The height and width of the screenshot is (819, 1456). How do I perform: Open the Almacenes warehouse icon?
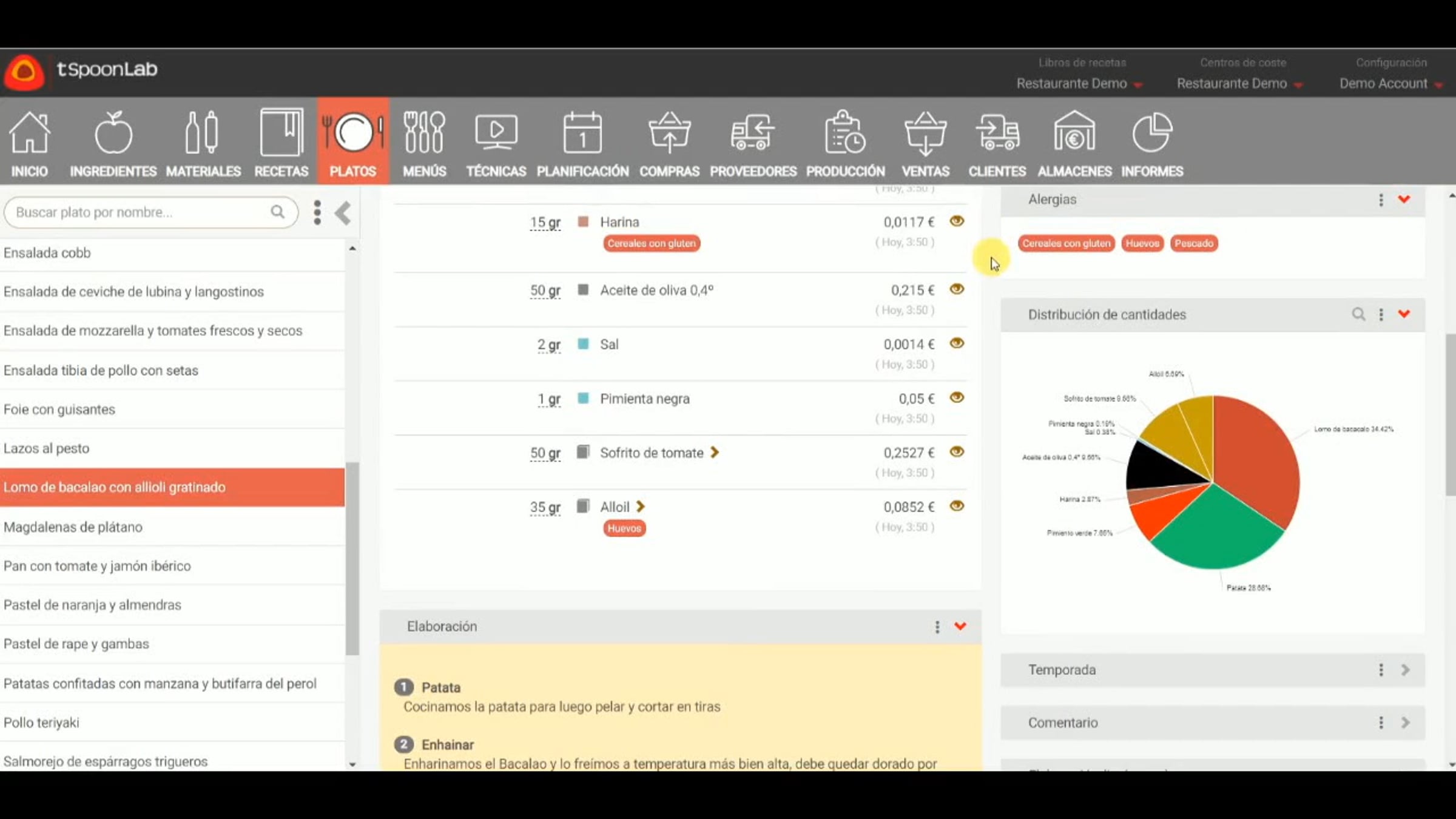pos(1074,131)
